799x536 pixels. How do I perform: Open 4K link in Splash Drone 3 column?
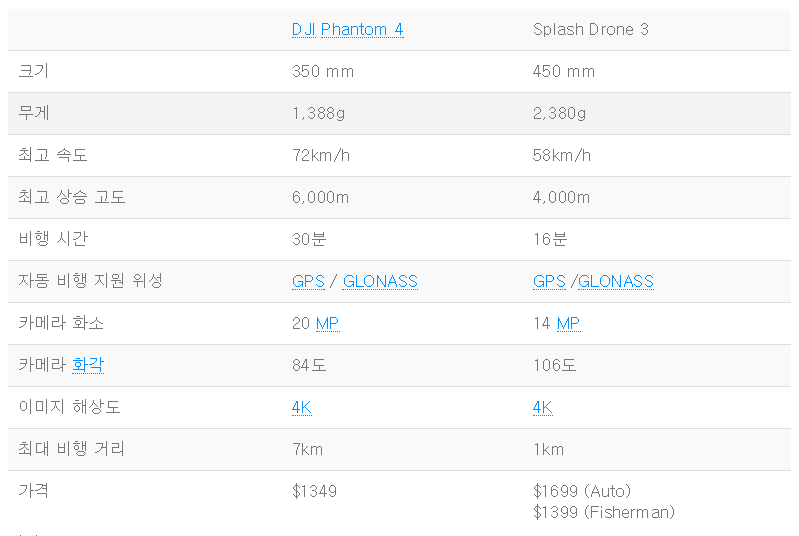[x=543, y=408]
